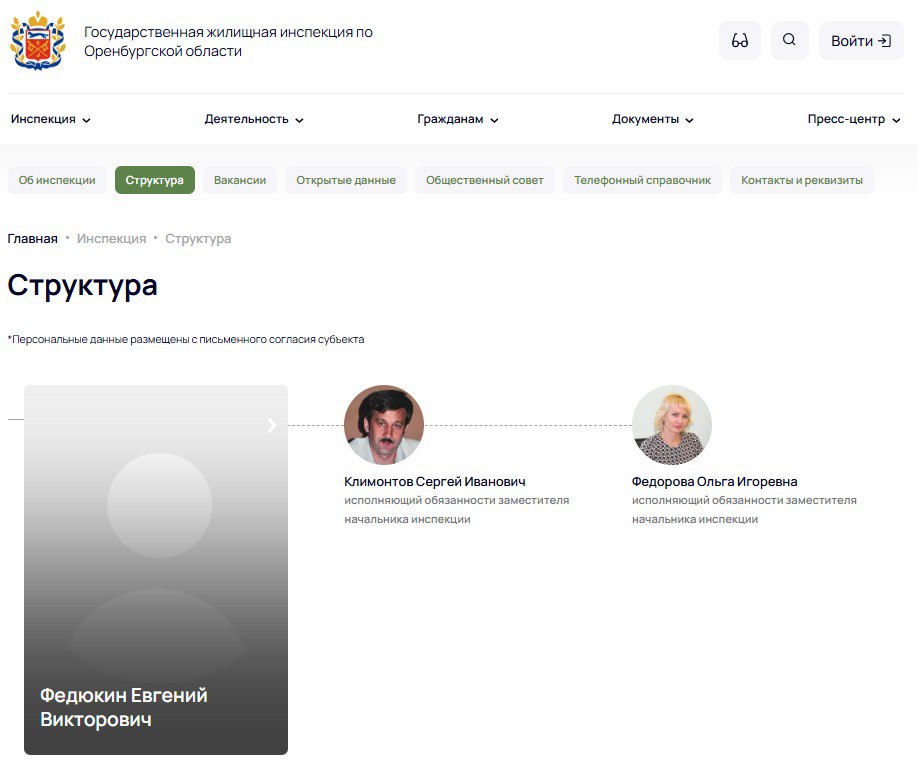Open the Открытые данные tab
Viewport: 918px width, 769px height.
[346, 180]
